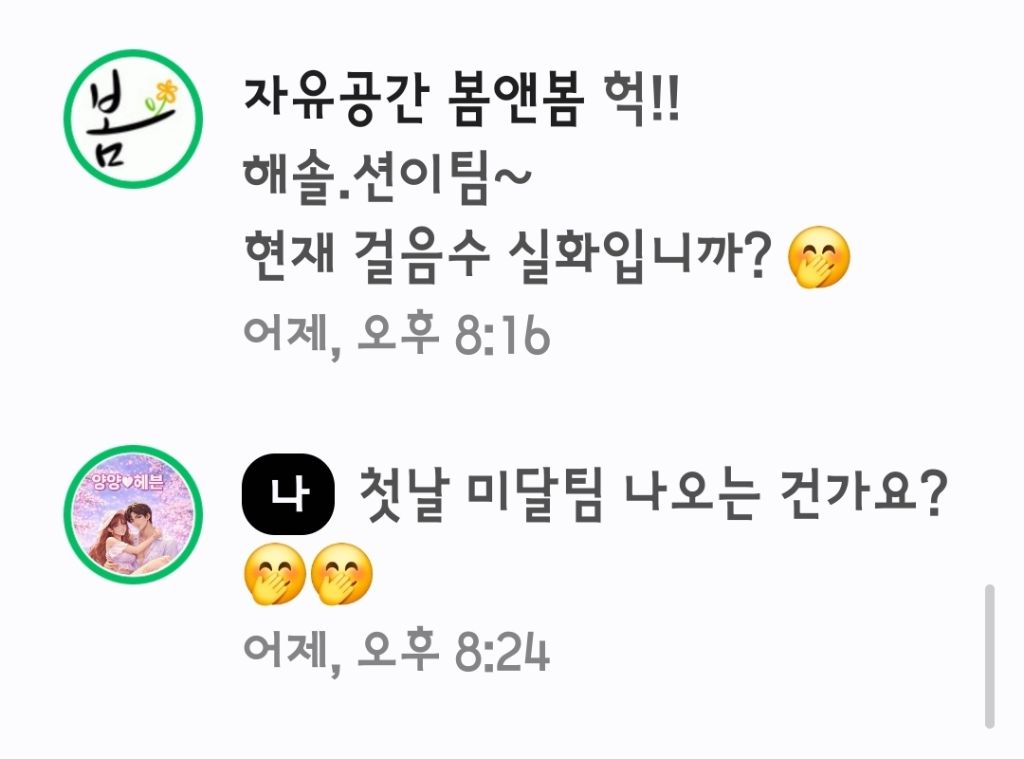The height and width of the screenshot is (759, 1024).
Task: Tap the emoji after 실화입니까?
Action: [x=819, y=257]
